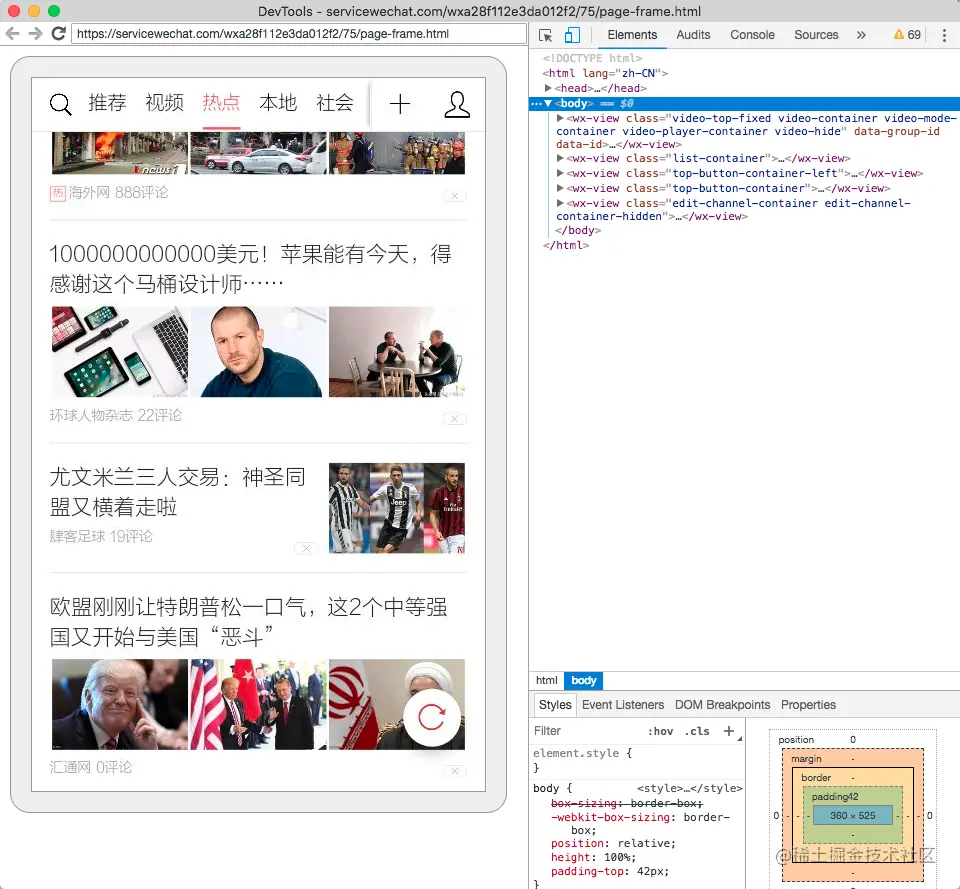Click the browser back arrow
The image size is (960, 889).
pyautogui.click(x=12, y=34)
